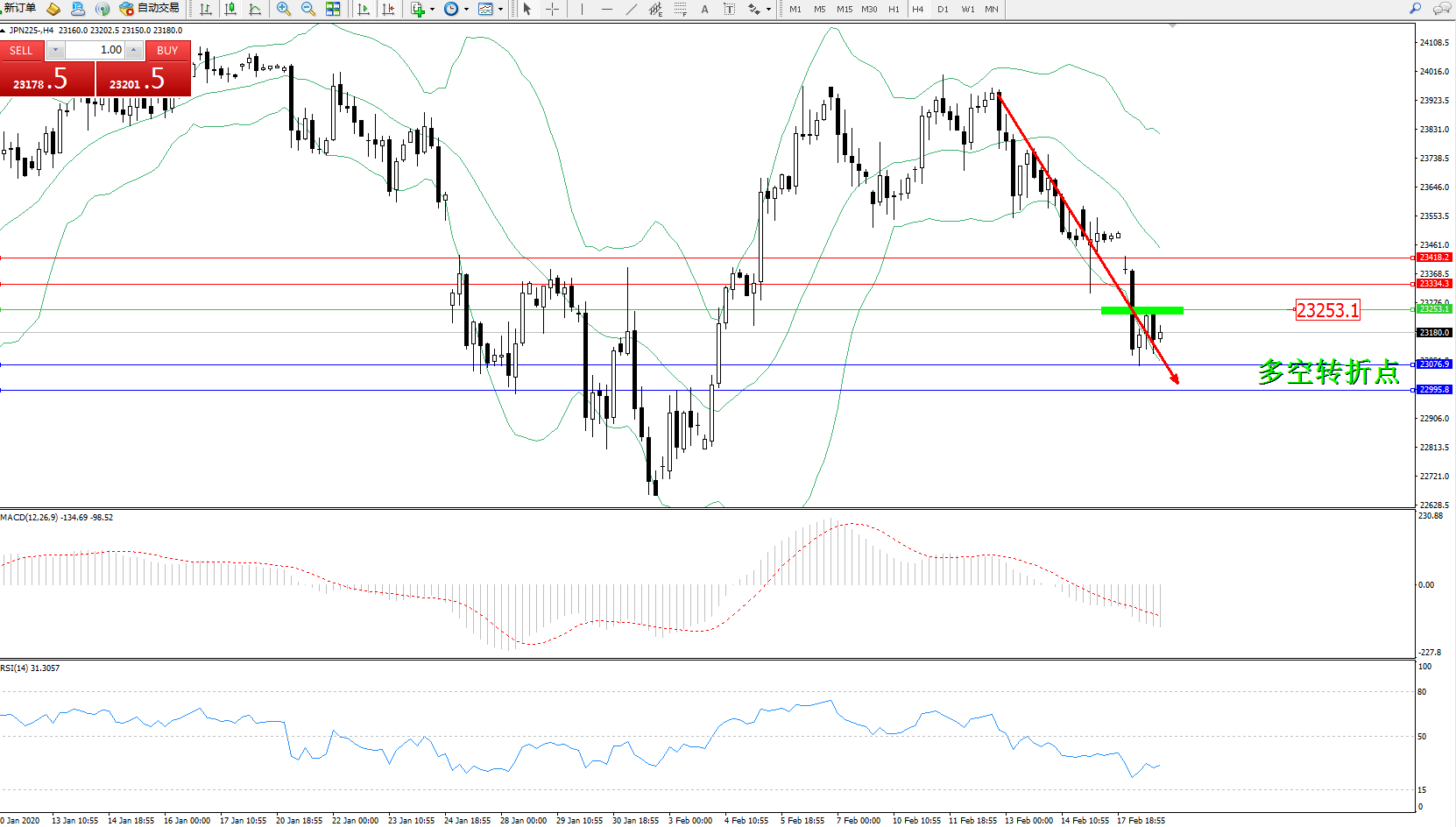Click the tile windows icon
This screenshot has height=827, width=1456.
(x=333, y=9)
